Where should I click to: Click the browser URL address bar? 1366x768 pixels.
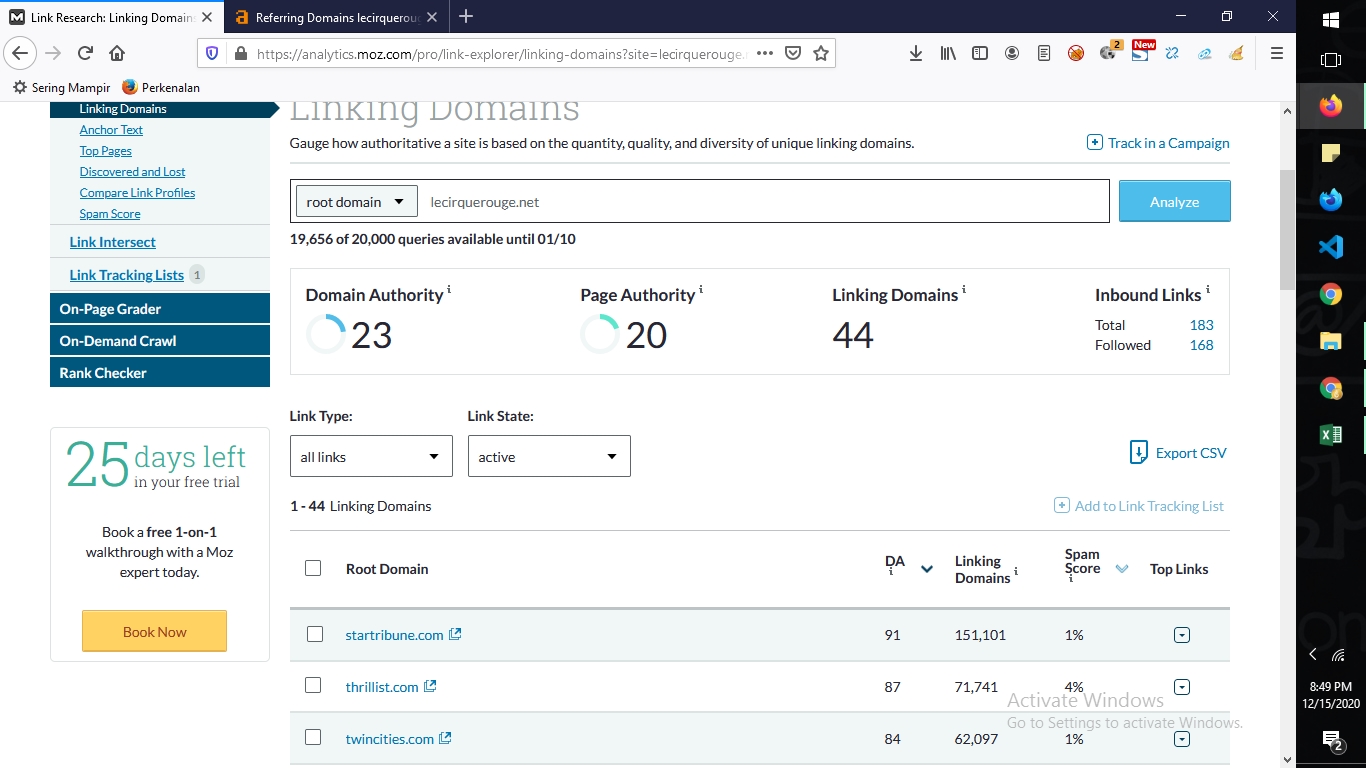(x=499, y=54)
